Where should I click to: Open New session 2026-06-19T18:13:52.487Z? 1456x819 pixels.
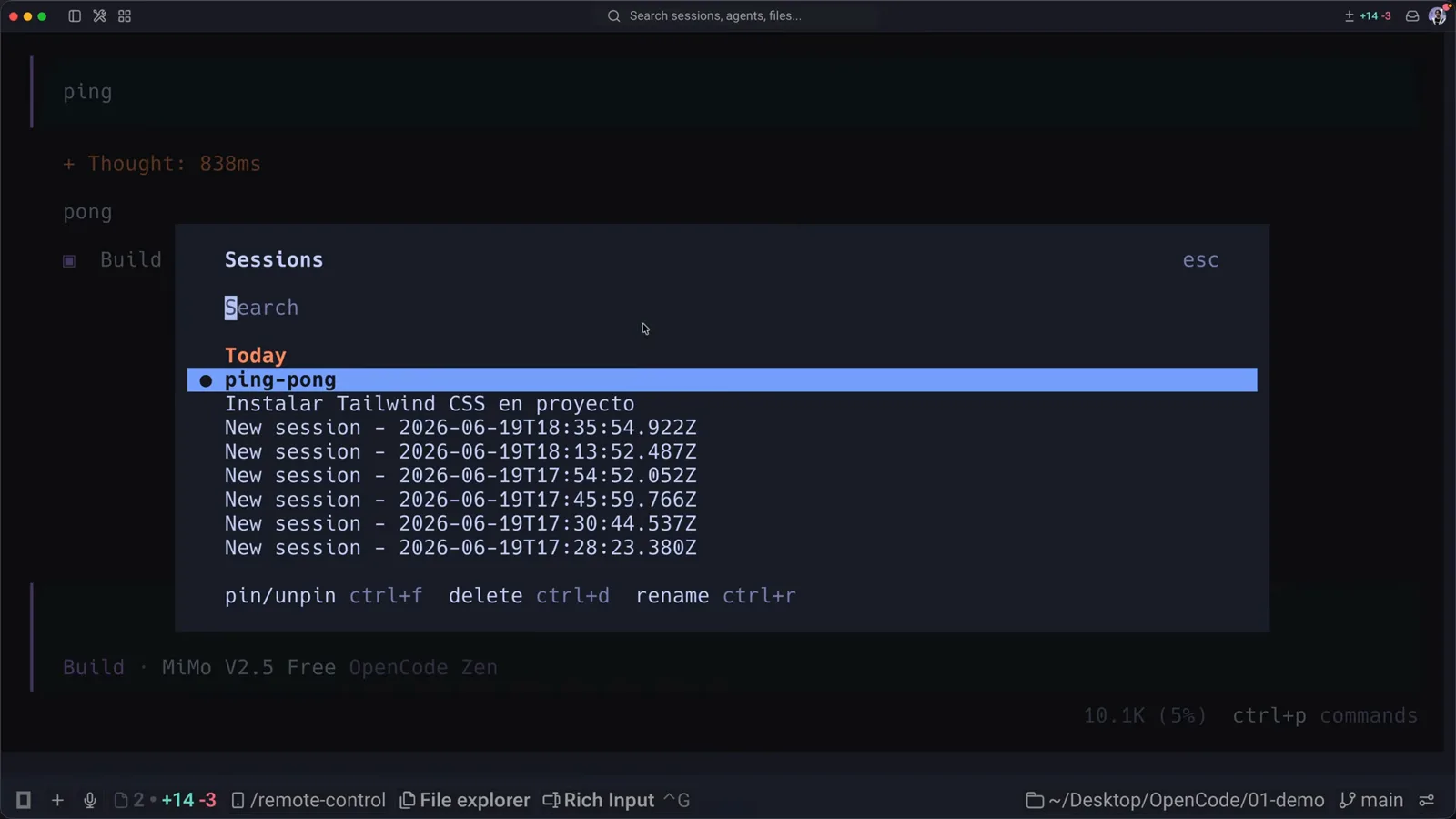[x=722, y=452]
